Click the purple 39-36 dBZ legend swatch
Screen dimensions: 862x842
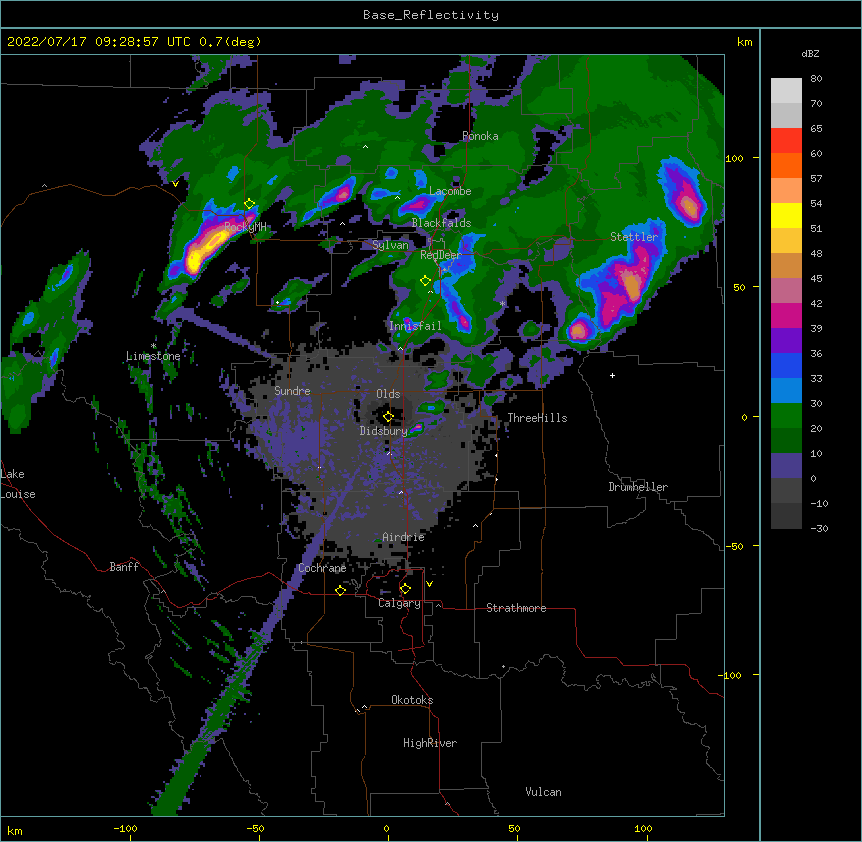click(x=786, y=341)
